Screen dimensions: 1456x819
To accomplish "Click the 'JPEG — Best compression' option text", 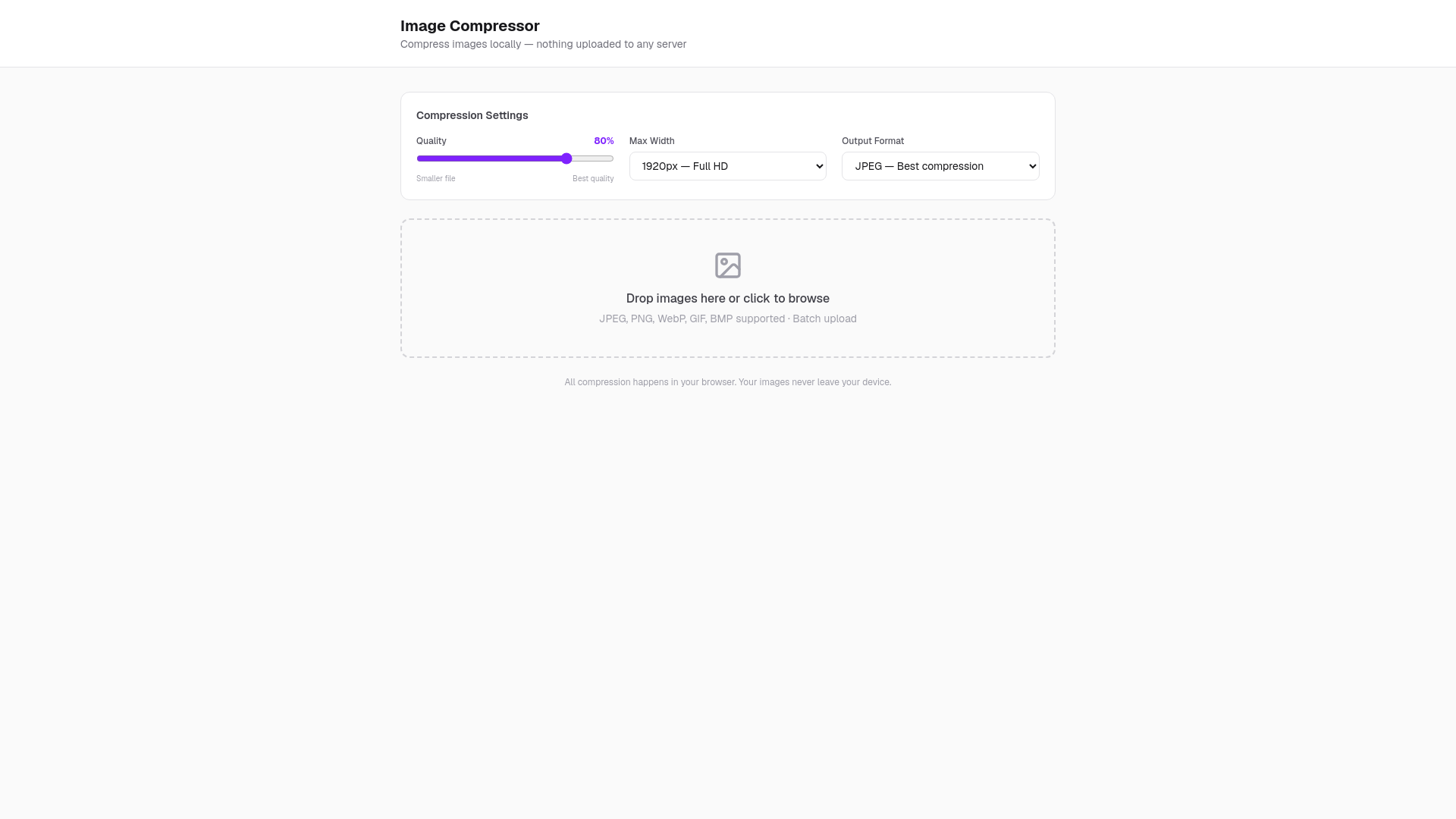I will pyautogui.click(x=918, y=166).
